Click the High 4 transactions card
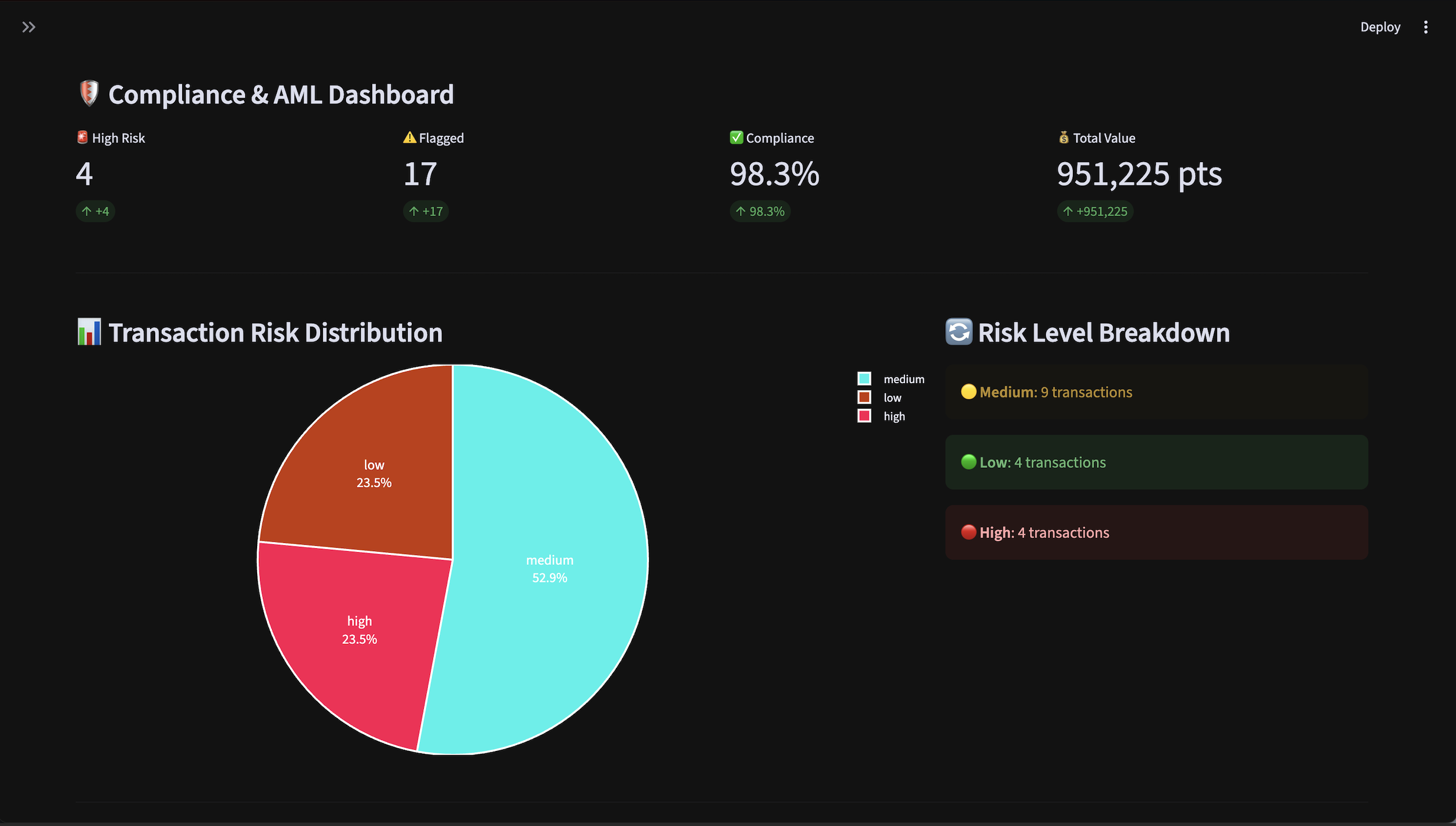 point(1156,533)
